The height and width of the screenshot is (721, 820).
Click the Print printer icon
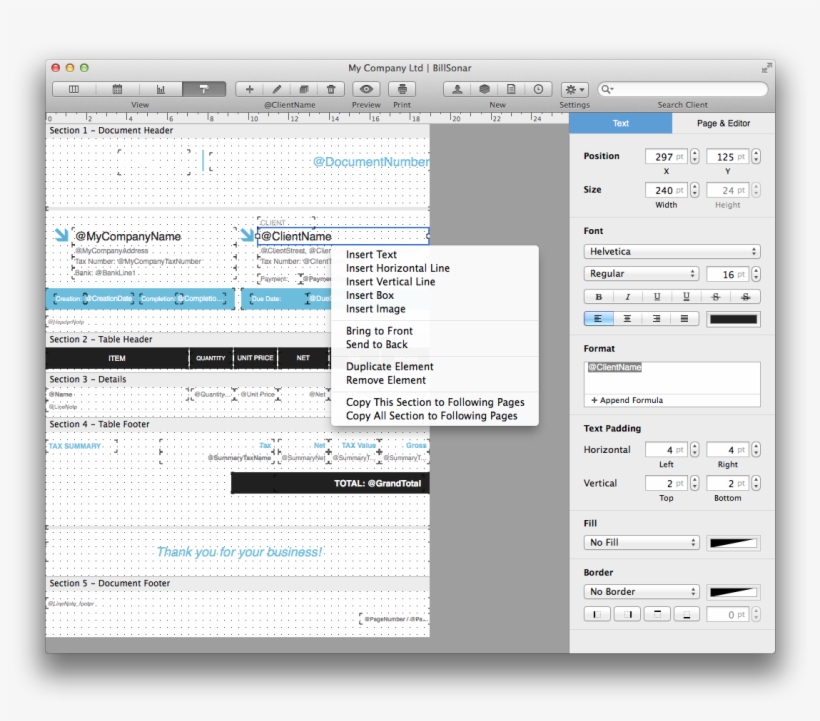[403, 88]
